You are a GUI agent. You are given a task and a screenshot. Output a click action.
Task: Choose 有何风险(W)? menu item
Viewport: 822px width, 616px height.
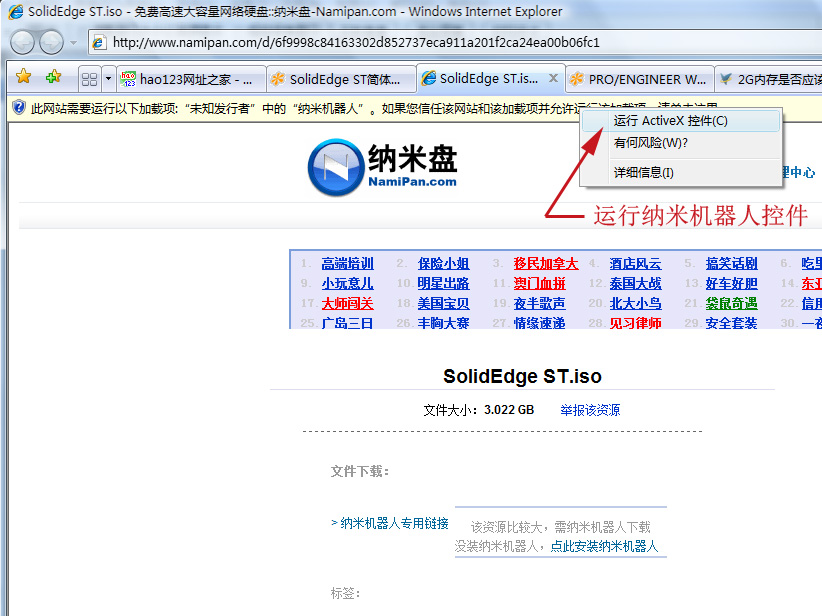680,143
